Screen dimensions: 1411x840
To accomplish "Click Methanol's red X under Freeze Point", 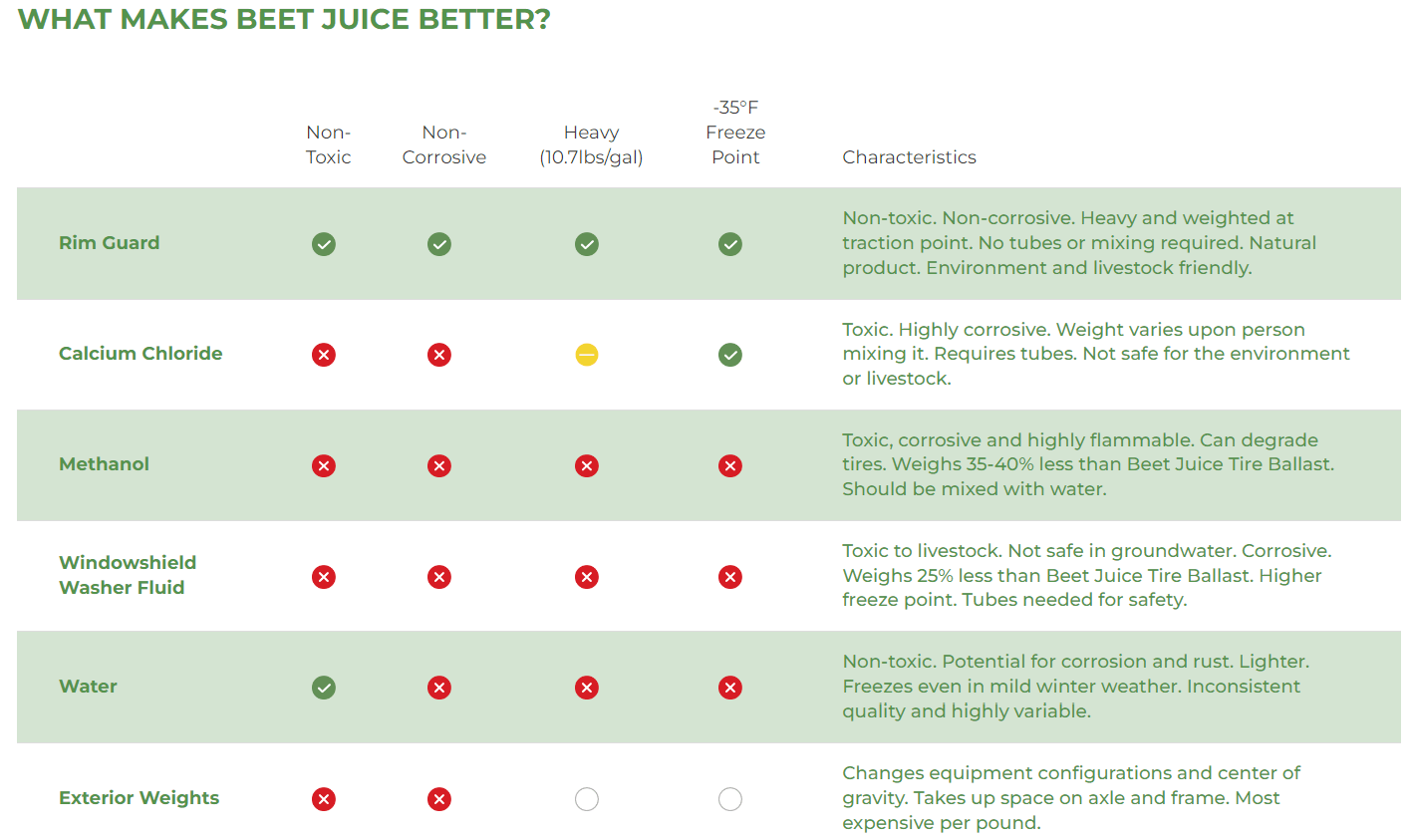I will (x=730, y=466).
